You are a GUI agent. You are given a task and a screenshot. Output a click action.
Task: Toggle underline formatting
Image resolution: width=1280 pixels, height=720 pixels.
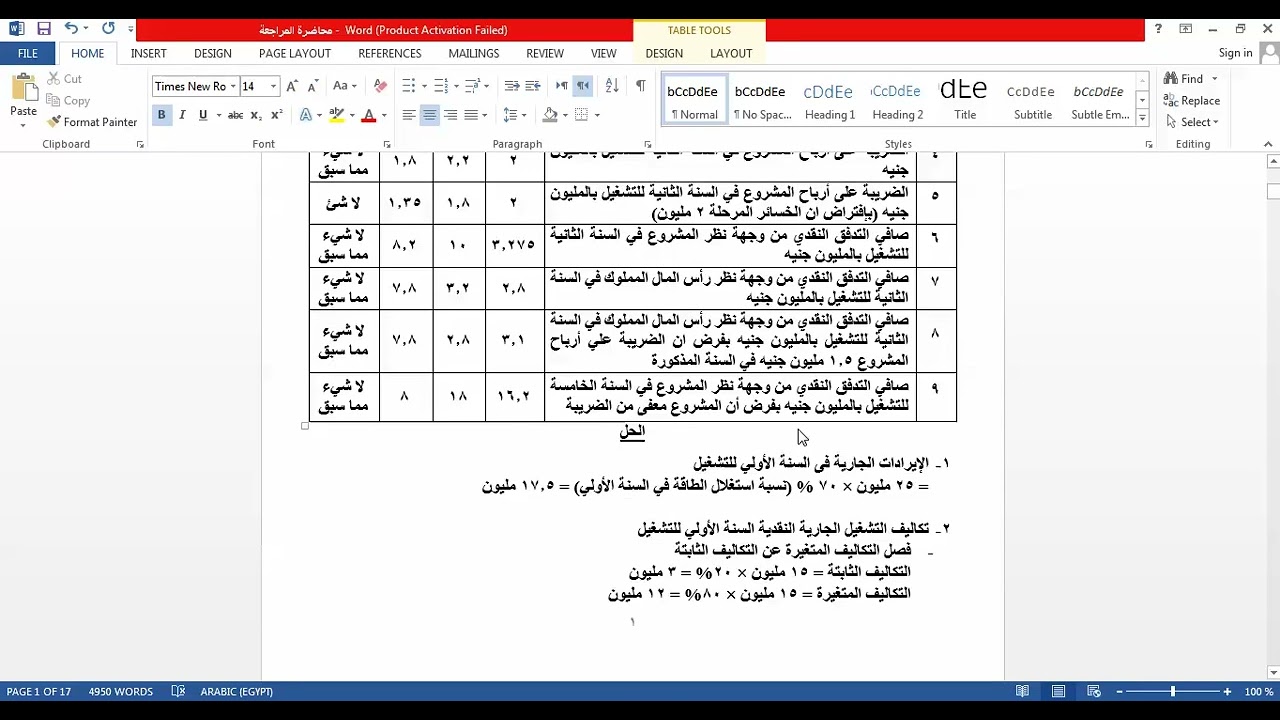[x=203, y=115]
